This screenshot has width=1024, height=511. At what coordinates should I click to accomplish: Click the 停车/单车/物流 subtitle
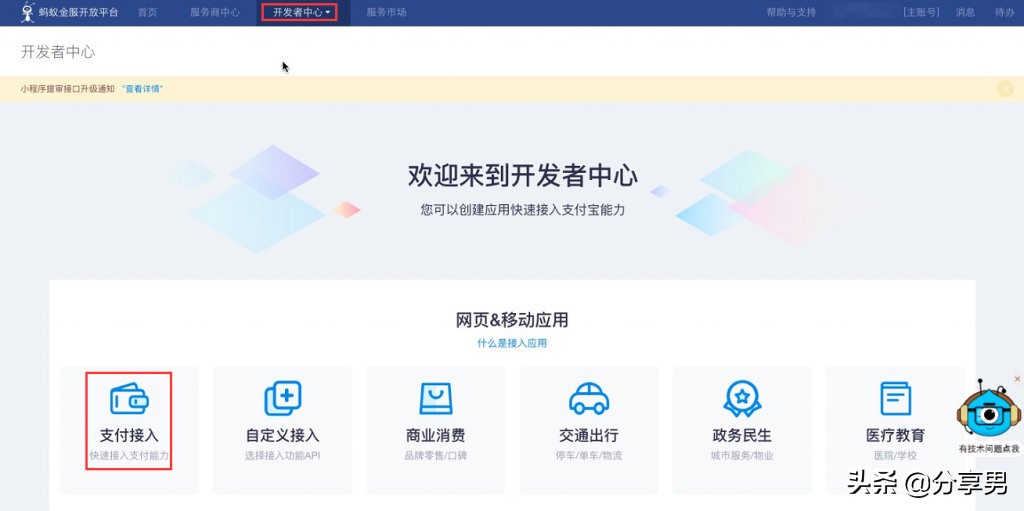pos(589,455)
